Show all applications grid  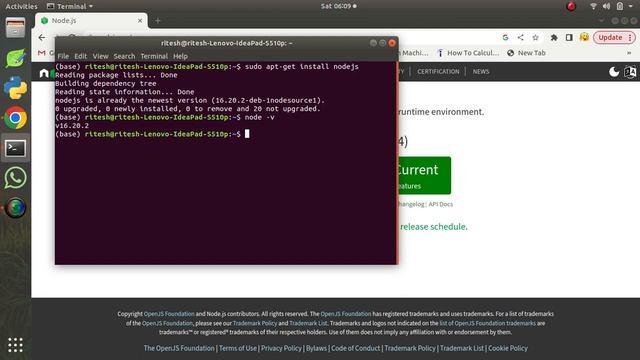(x=15, y=345)
